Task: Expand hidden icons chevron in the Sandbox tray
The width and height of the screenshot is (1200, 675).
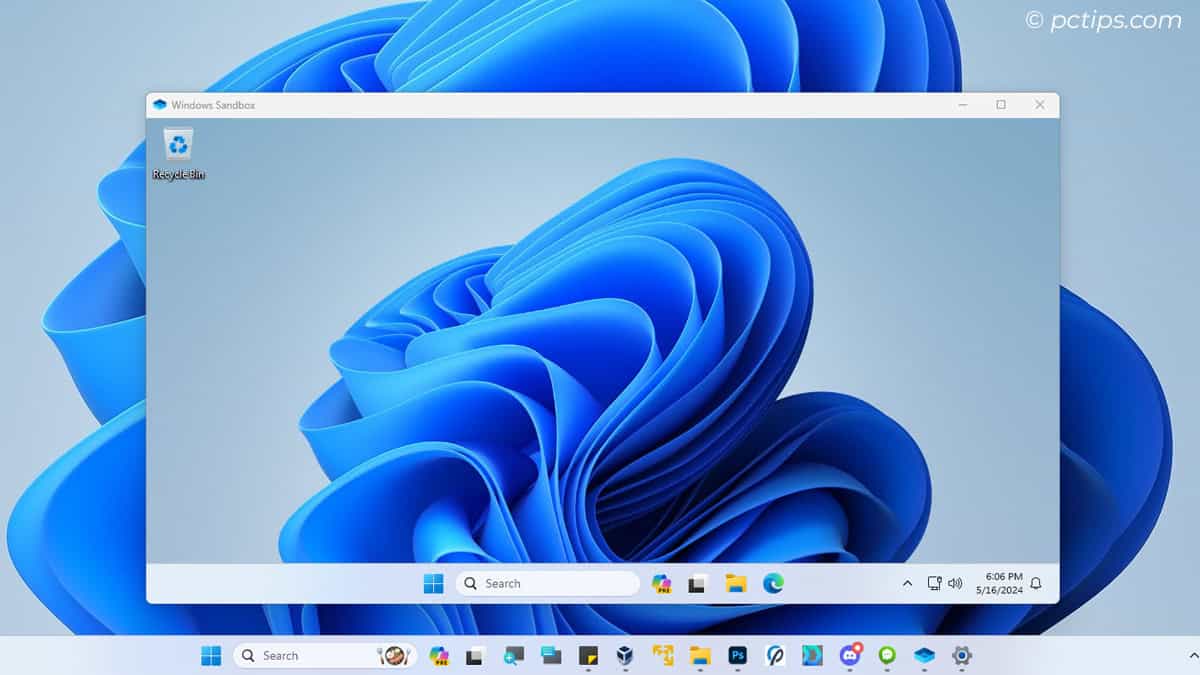Action: click(907, 583)
